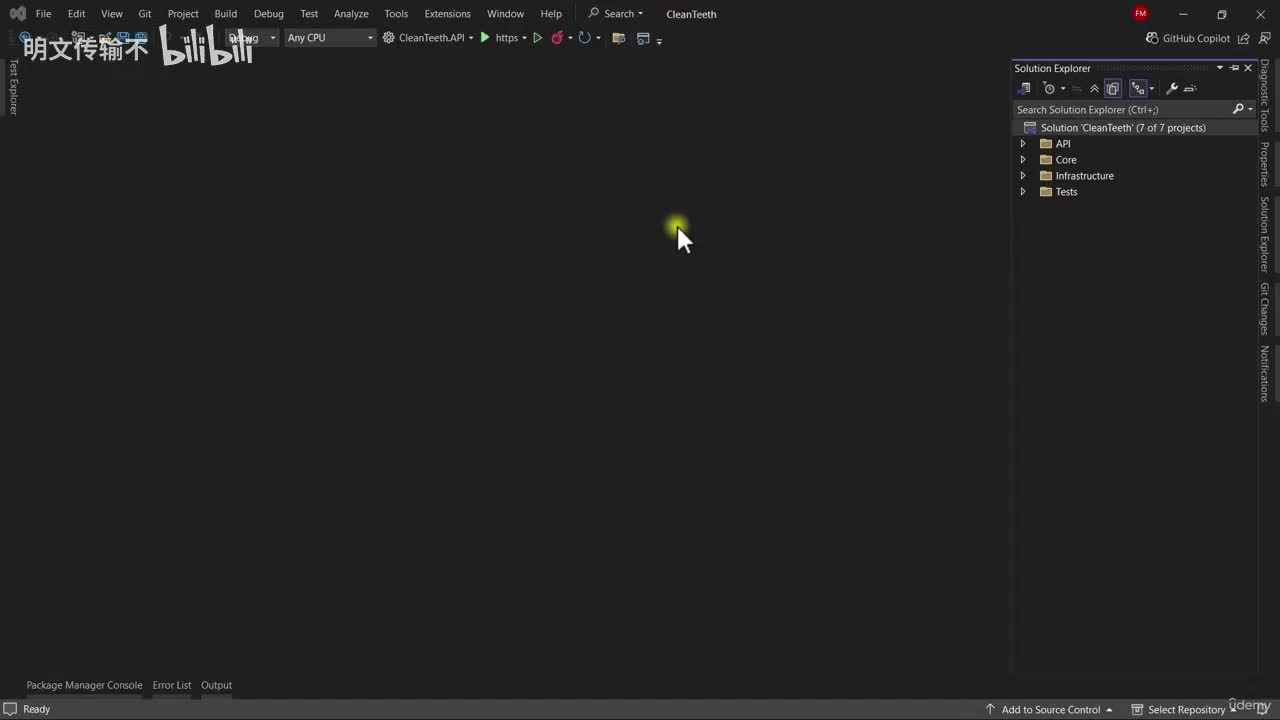Screen dimensions: 1280x720
Task: Open pending changes filter dropdown arrow
Action: (x=1063, y=89)
